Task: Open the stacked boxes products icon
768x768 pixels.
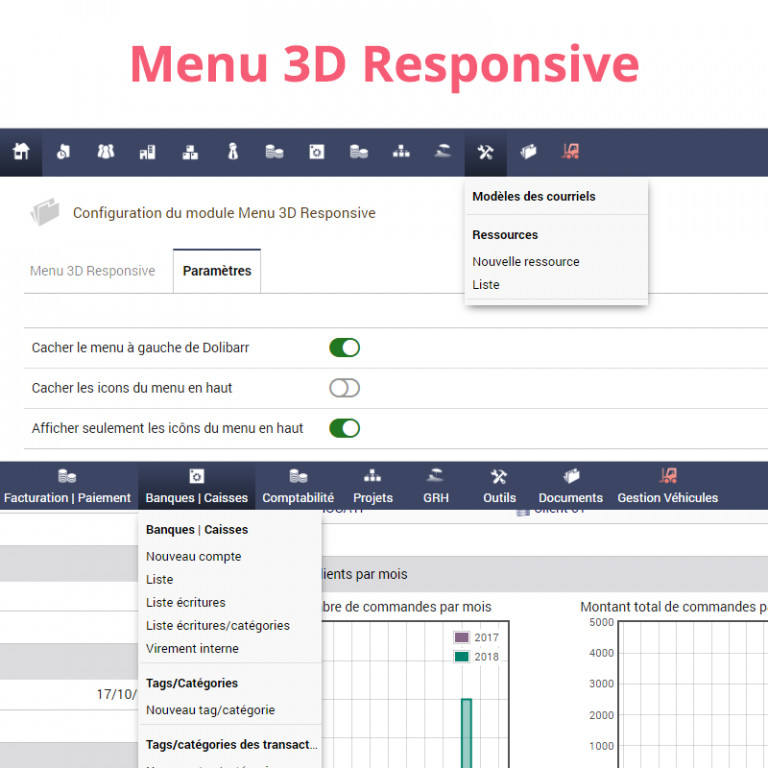Action: point(190,152)
